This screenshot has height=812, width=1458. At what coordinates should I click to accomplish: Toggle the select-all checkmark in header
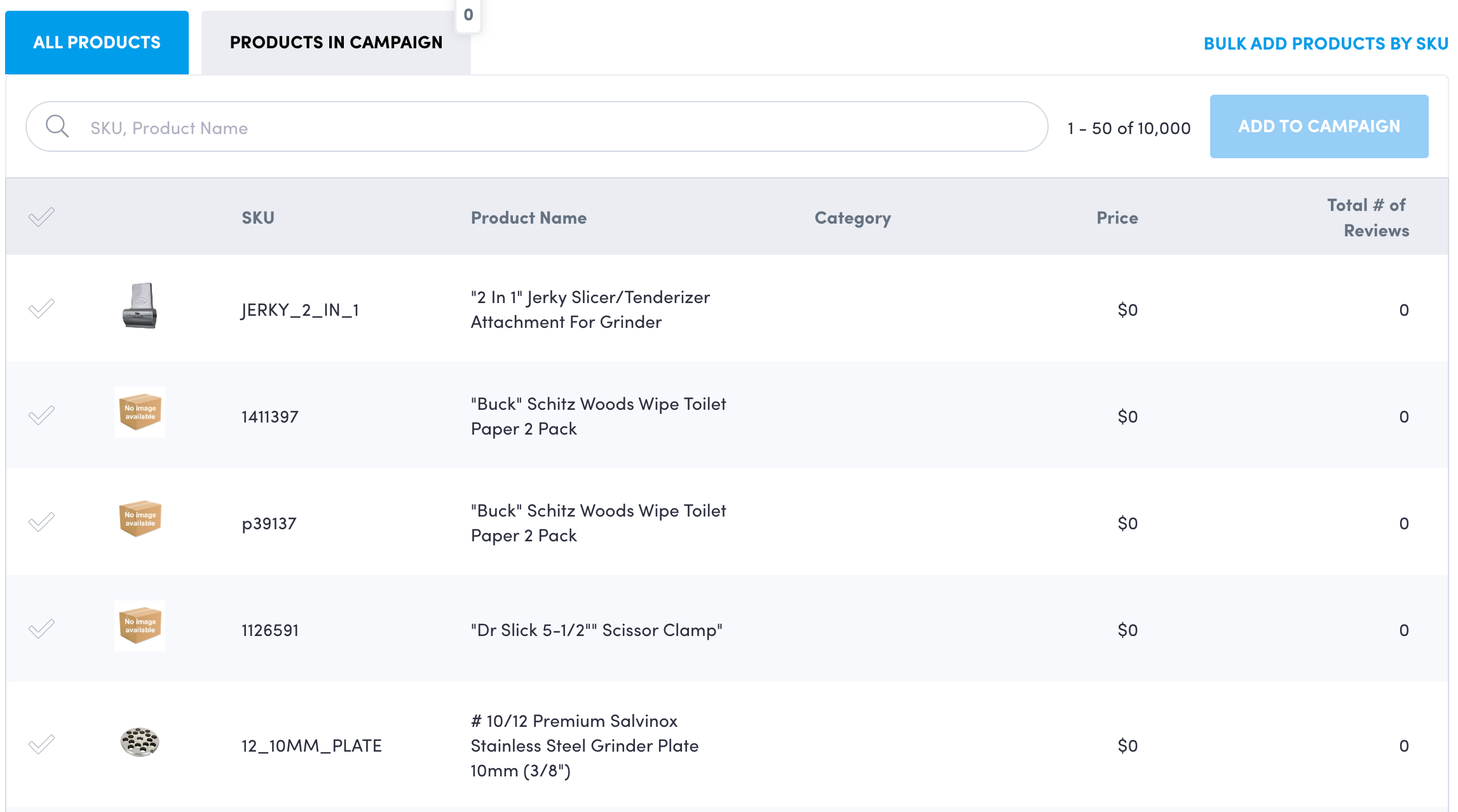click(x=41, y=217)
